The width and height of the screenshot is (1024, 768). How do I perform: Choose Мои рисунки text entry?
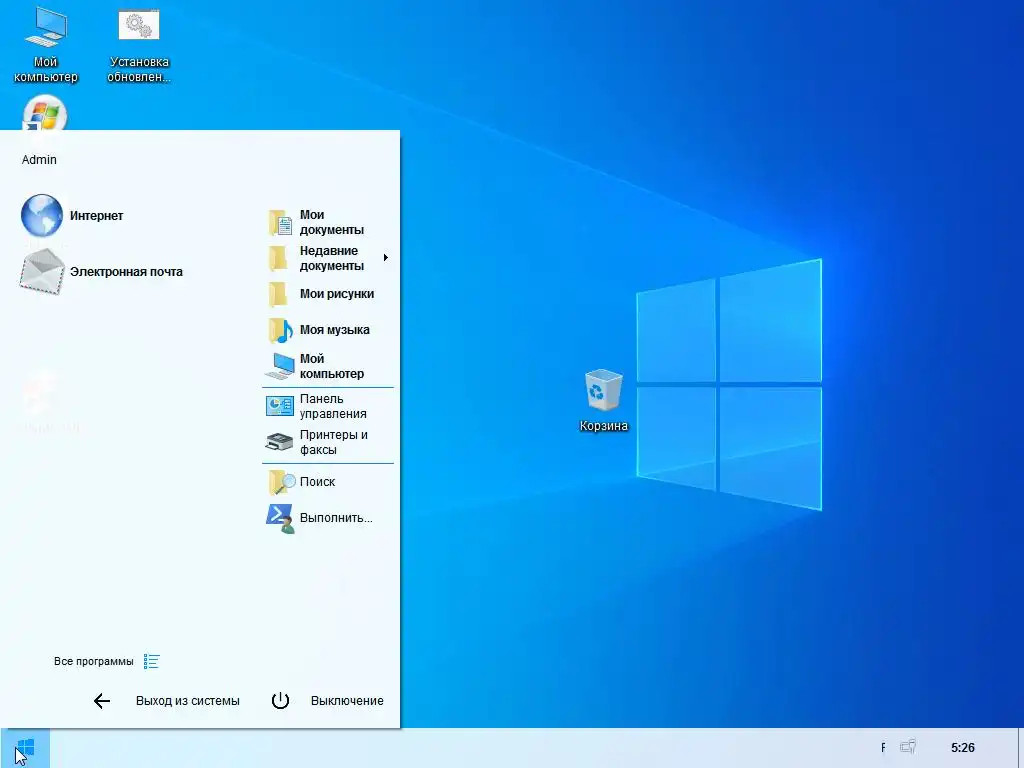337,294
